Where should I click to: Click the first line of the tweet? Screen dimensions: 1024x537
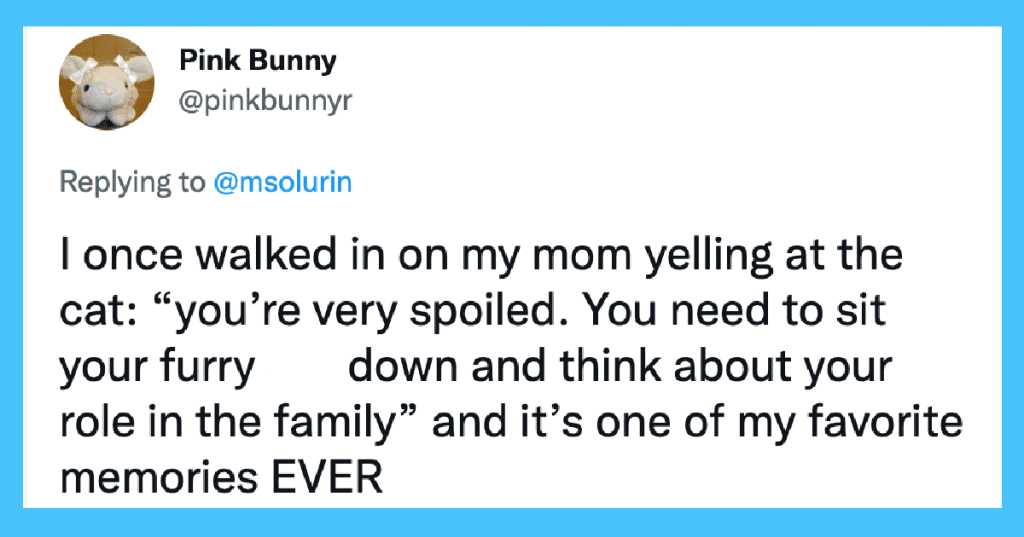point(482,255)
